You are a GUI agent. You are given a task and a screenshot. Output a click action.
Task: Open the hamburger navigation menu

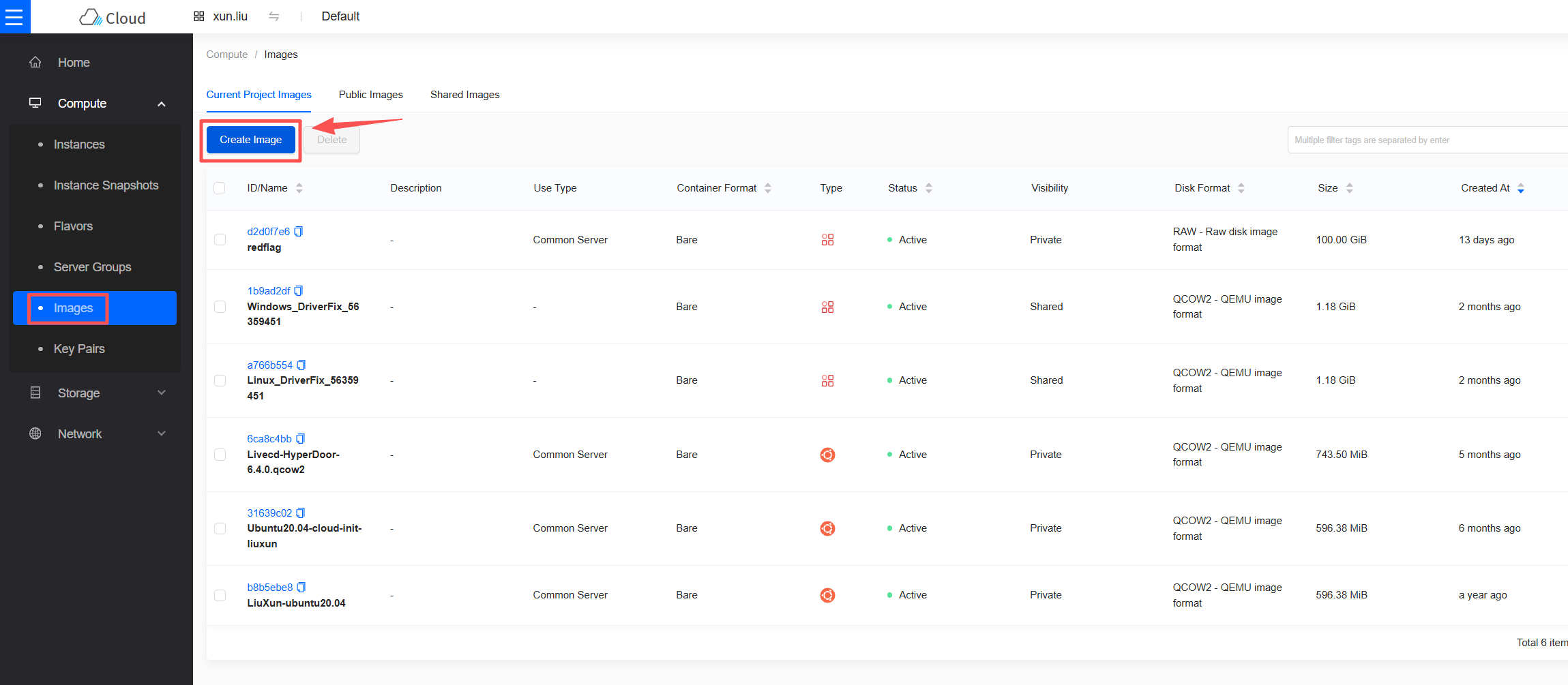pyautogui.click(x=14, y=17)
